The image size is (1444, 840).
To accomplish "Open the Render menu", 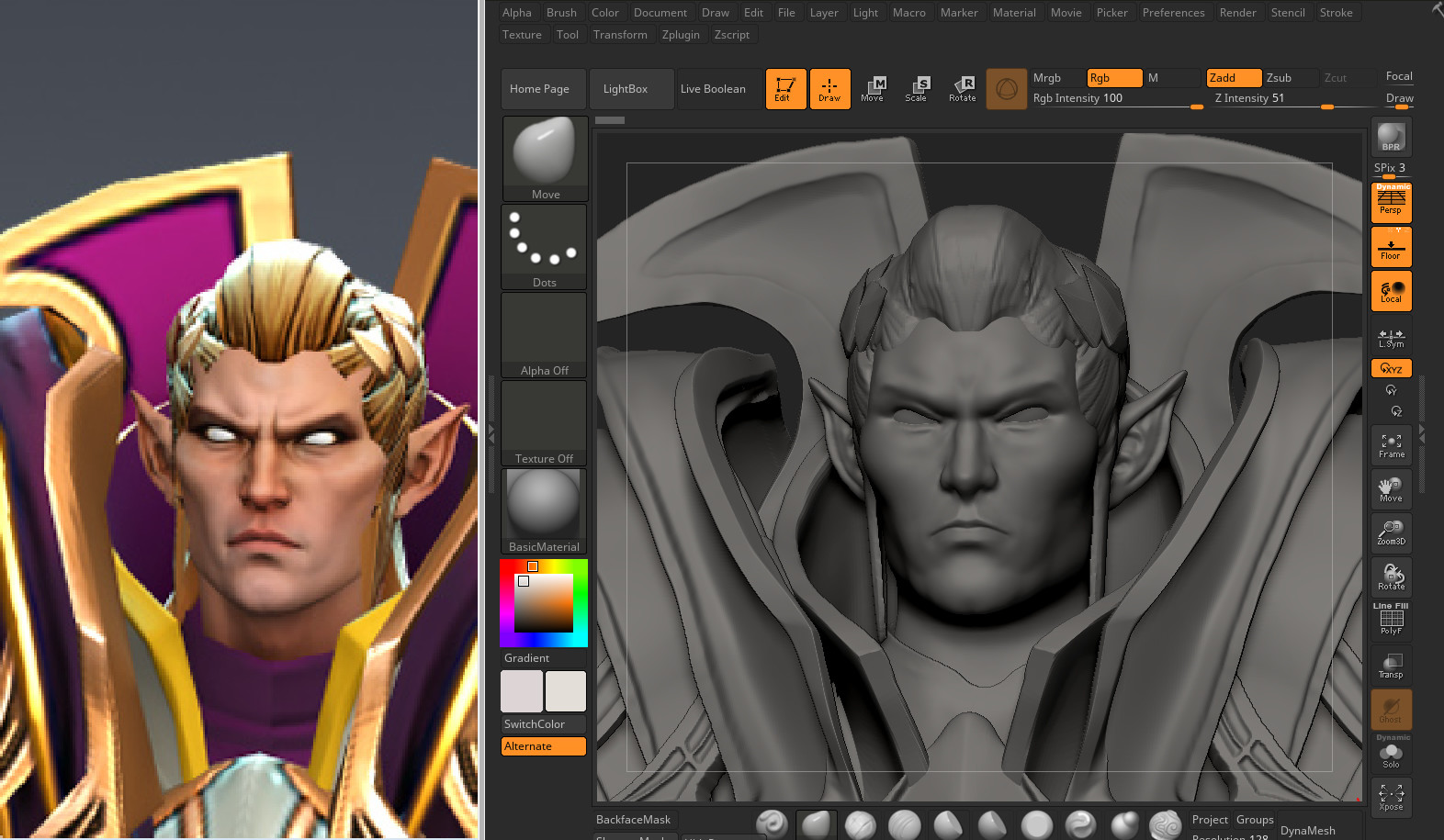I will [x=1237, y=13].
